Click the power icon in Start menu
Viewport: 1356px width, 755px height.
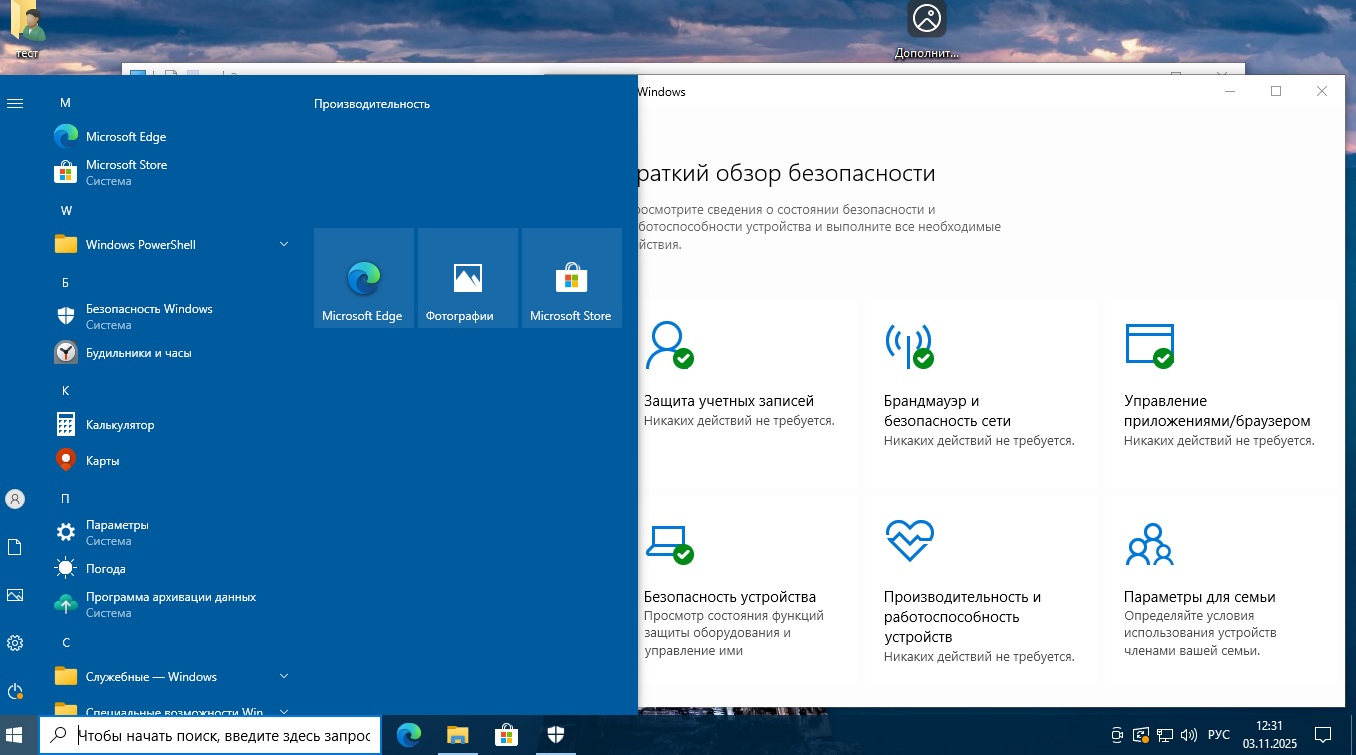click(x=15, y=691)
